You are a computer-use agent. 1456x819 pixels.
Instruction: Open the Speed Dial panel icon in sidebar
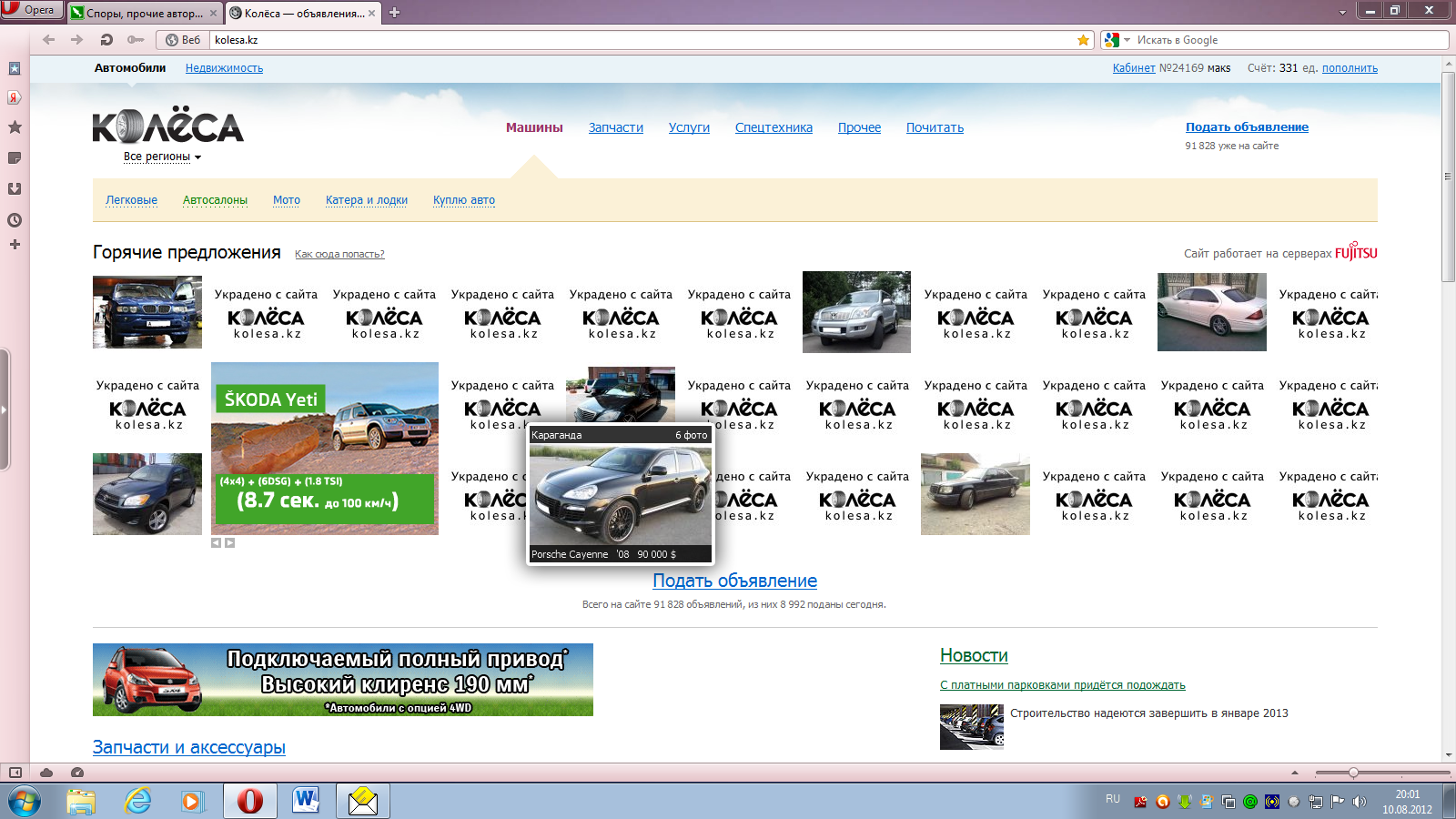point(15,68)
